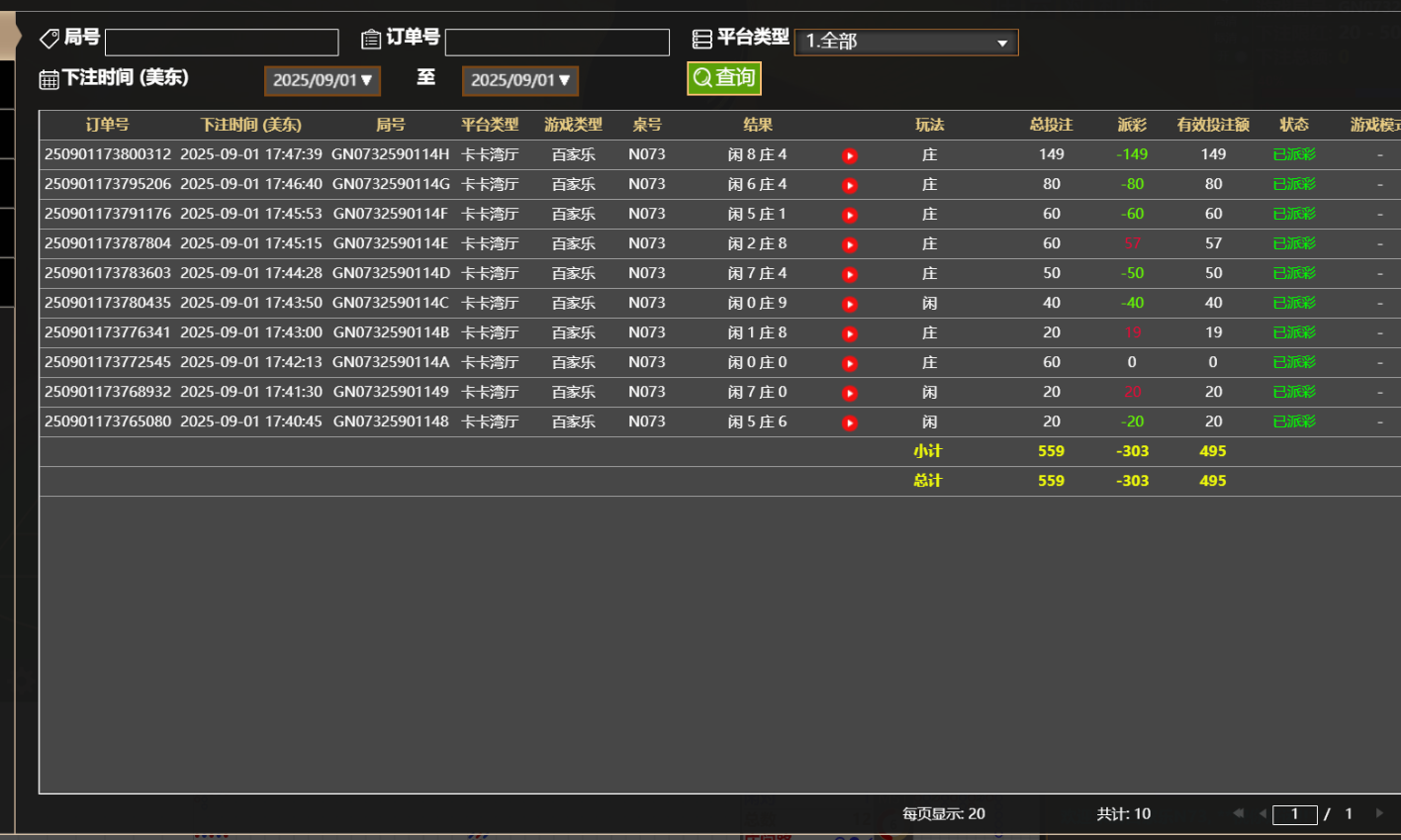Click replay icon for round GN0732590114E
The image size is (1401, 840).
(849, 244)
